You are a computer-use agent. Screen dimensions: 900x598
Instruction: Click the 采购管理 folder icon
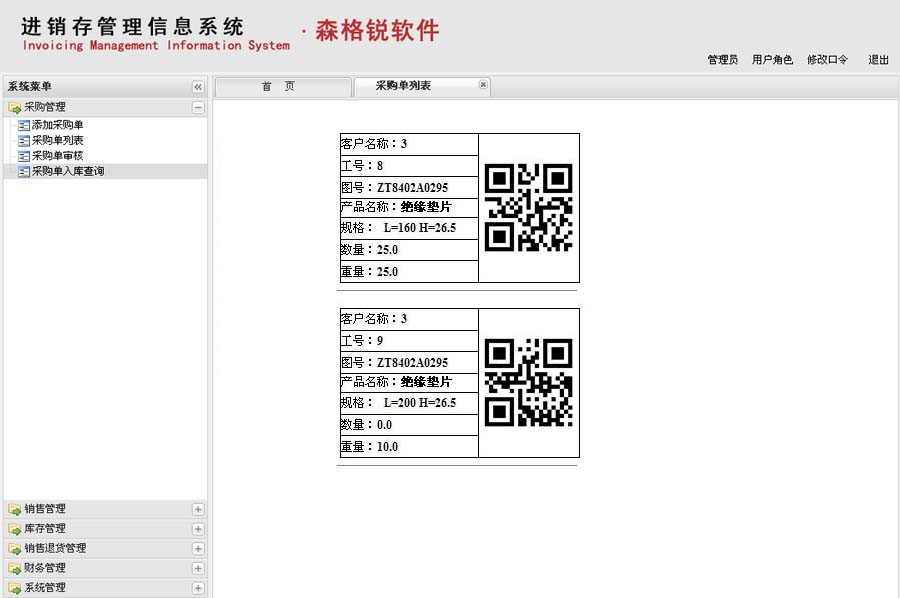pos(15,107)
